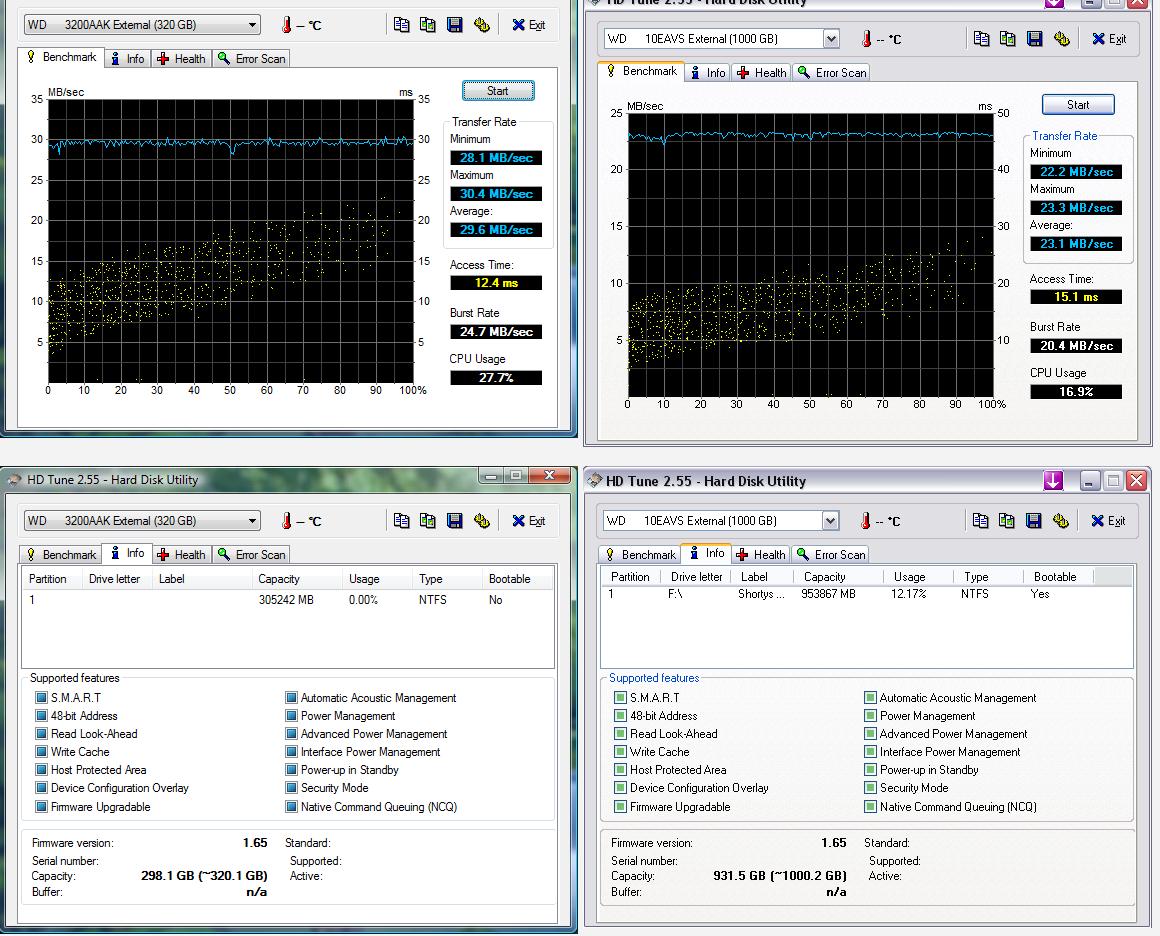Click capacity text 298.1 GB (~320.1 GB)
The image size is (1160, 936).
coord(204,875)
